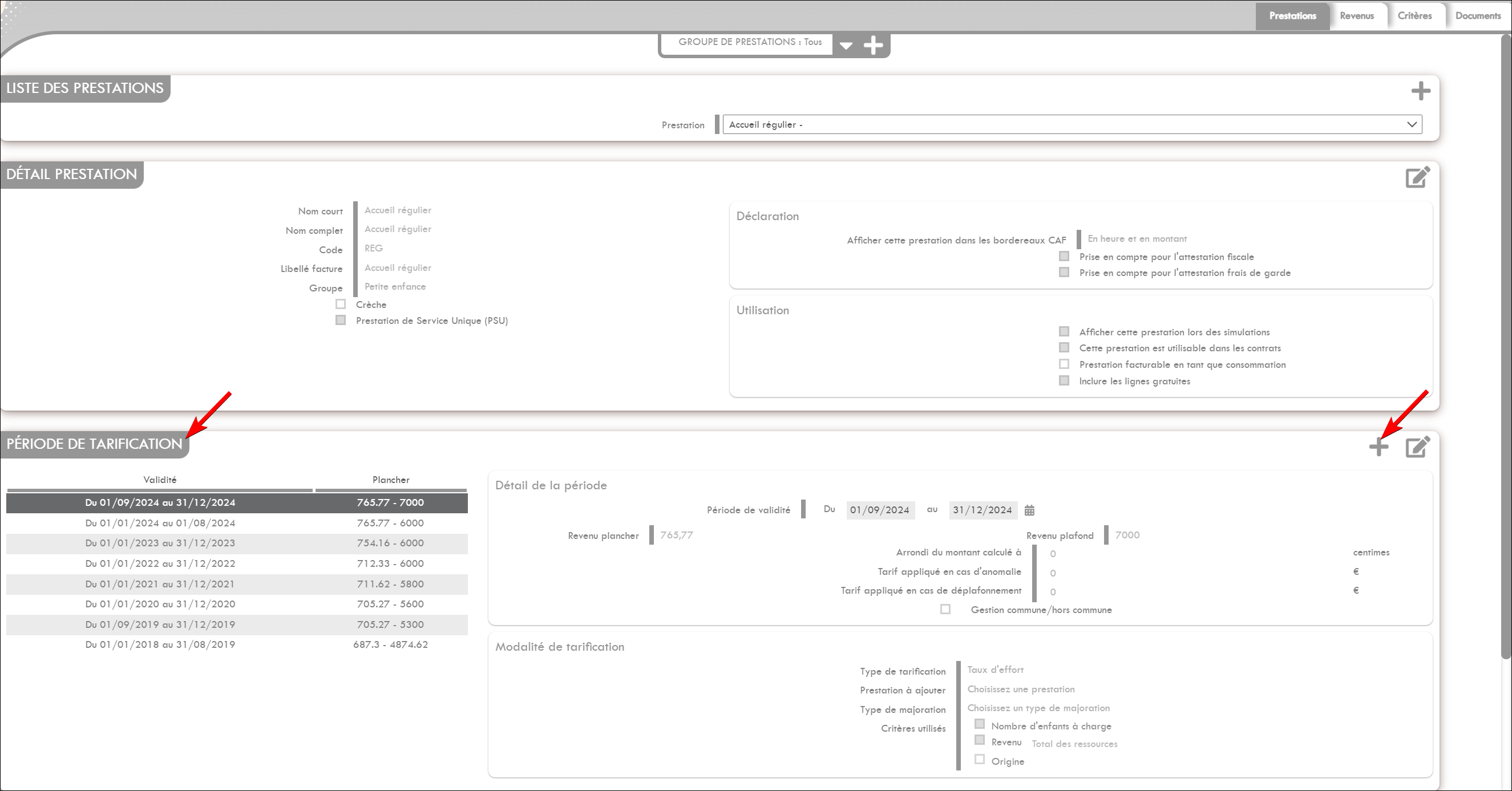Toggle Prise en compte pour l'attestation fiscale

point(1064,256)
